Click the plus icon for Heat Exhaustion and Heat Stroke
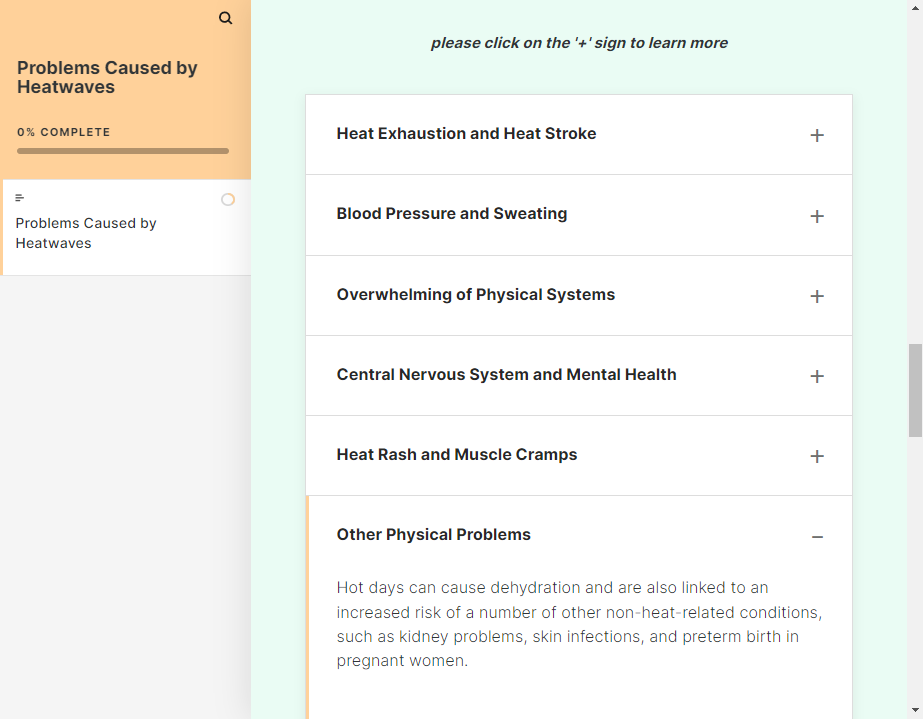The width and height of the screenshot is (924, 722). [x=817, y=136]
